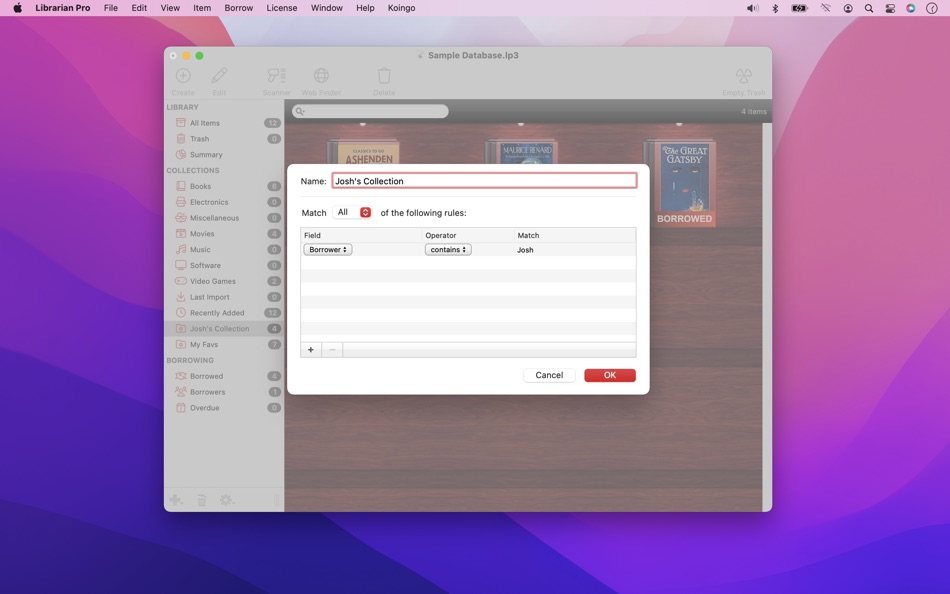Select the Overdue clock icon
950x594 pixels.
pyautogui.click(x=180, y=407)
